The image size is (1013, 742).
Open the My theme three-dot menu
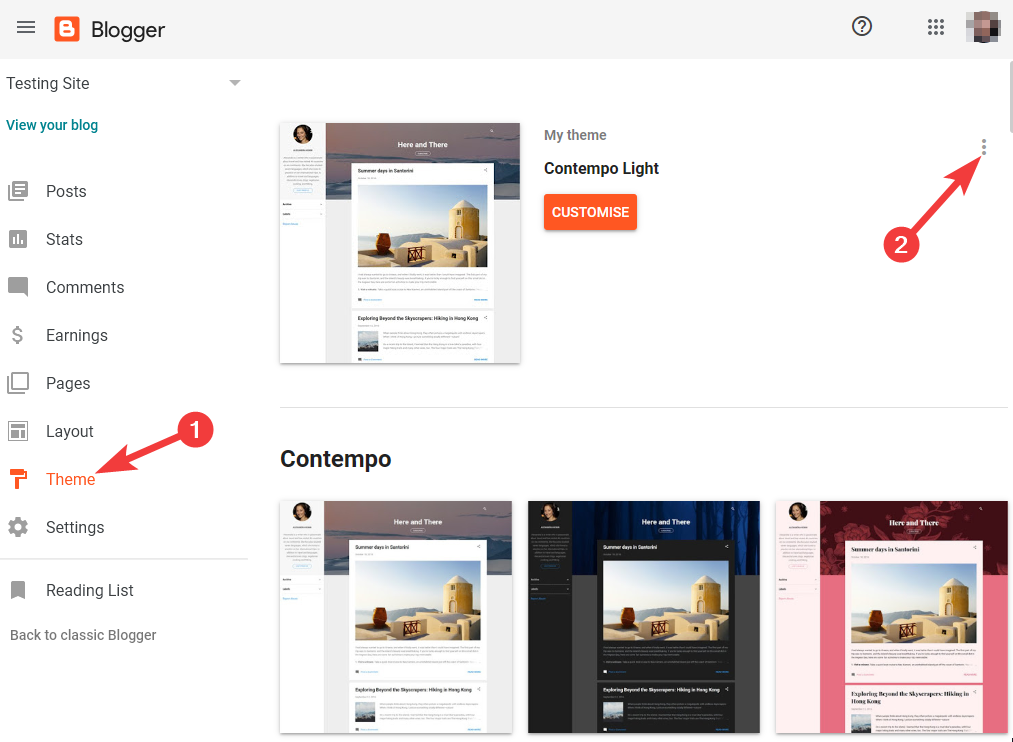[983, 147]
